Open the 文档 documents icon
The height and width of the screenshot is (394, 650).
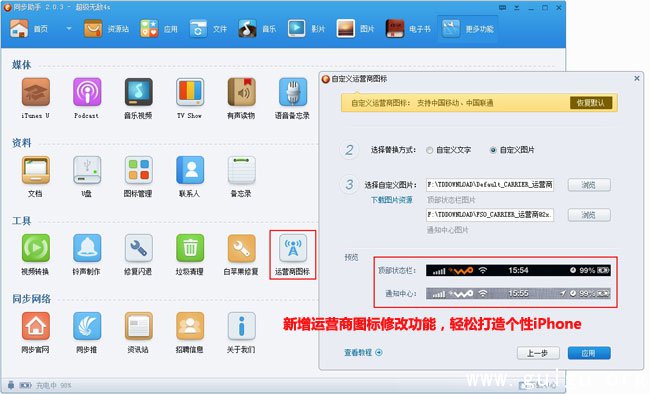pos(35,170)
